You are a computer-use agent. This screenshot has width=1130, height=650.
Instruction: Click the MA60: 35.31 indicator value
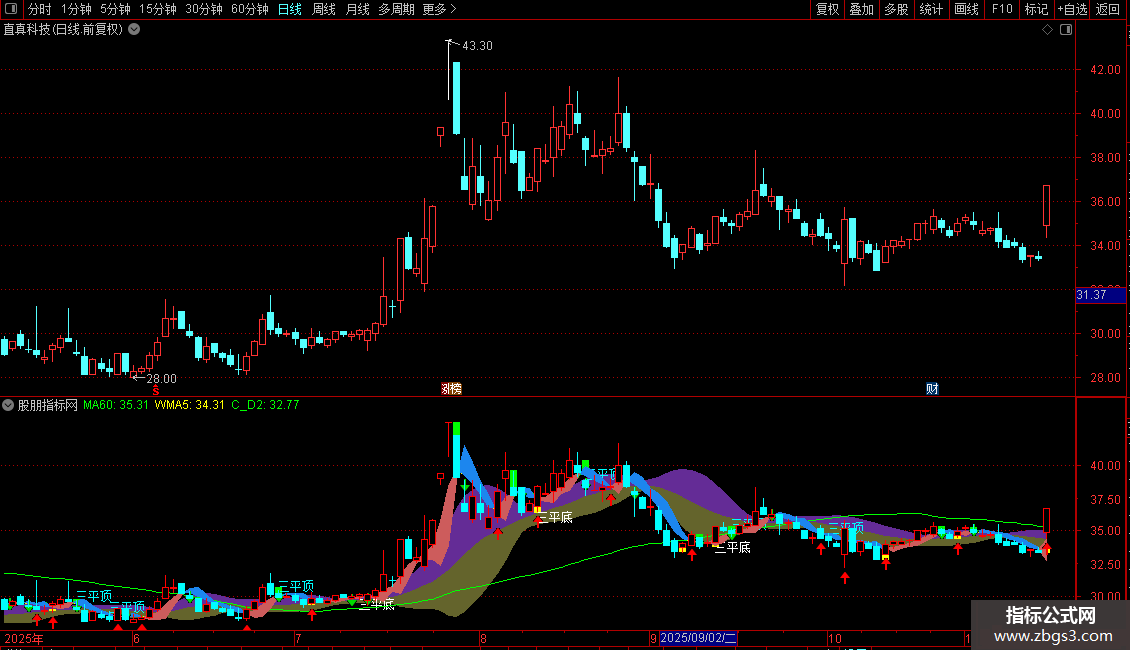tap(115, 405)
